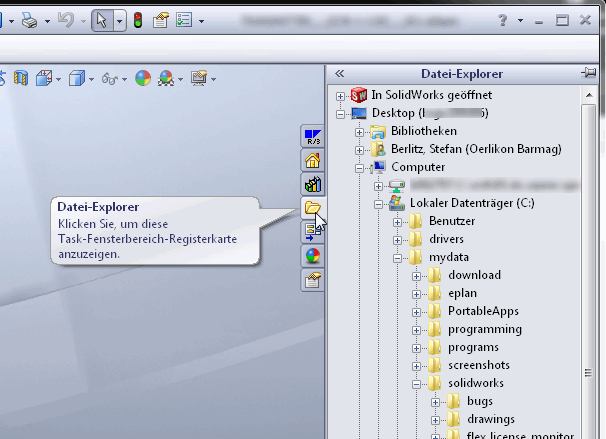Select the In SolidWorks geöffnet item
The height and width of the screenshot is (439, 606).
coord(432,95)
